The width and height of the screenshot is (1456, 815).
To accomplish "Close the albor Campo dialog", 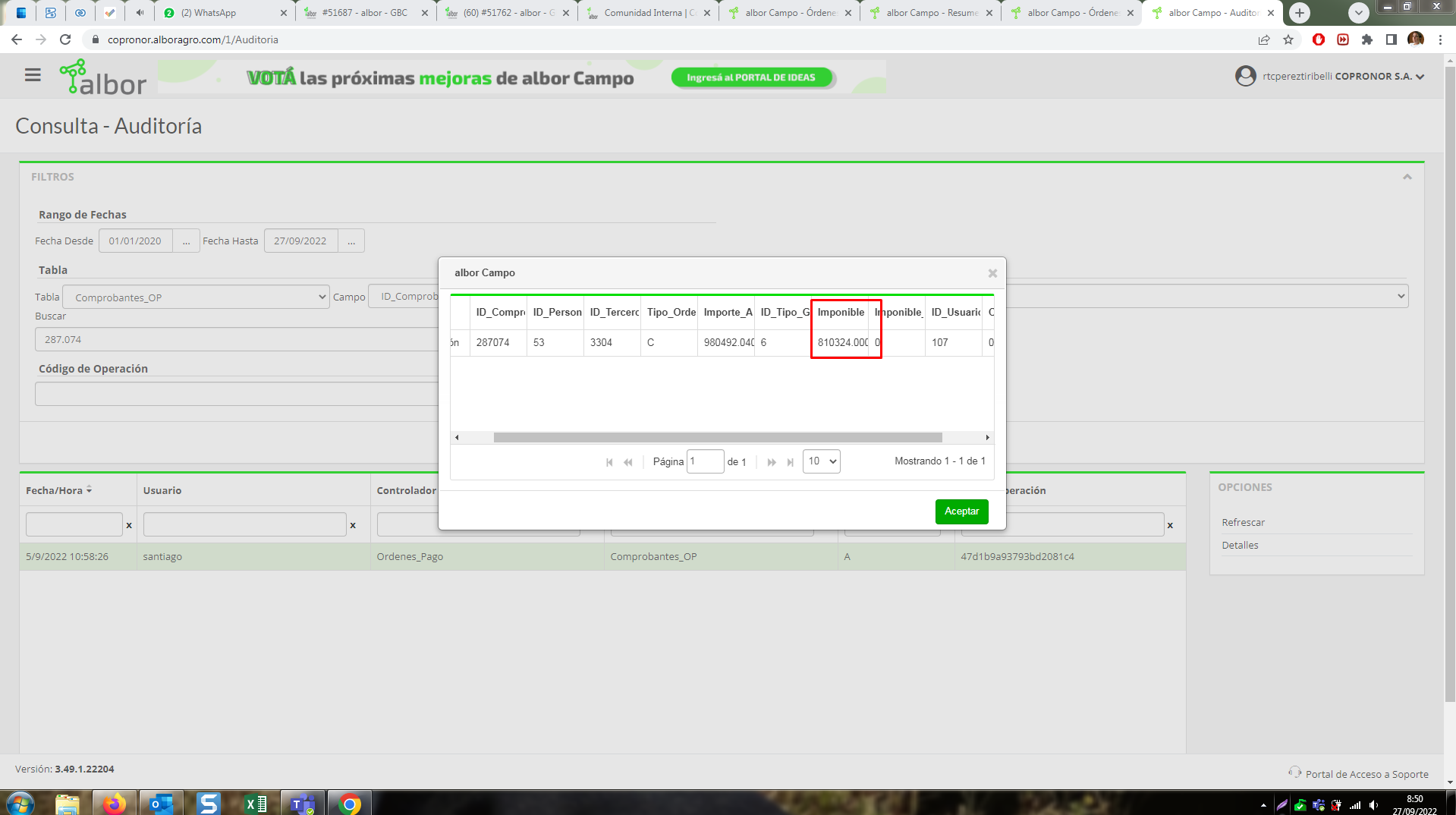I will click(992, 273).
